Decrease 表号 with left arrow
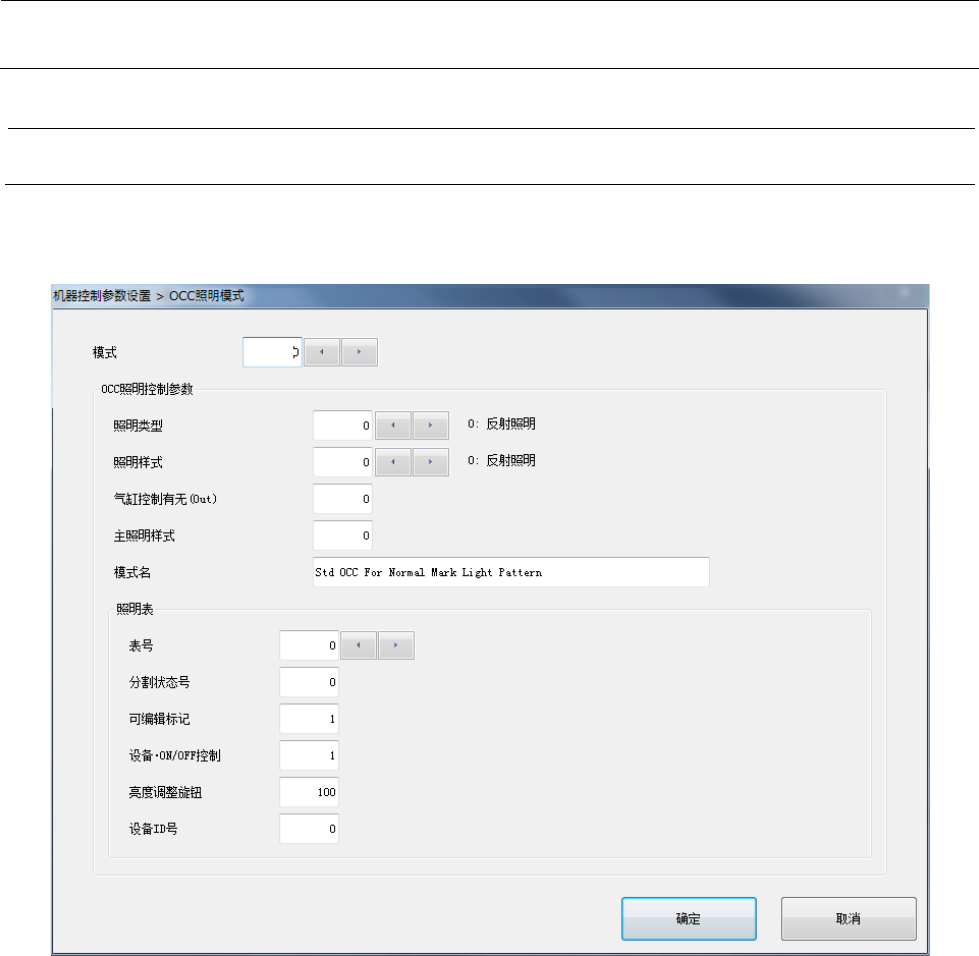 [358, 646]
